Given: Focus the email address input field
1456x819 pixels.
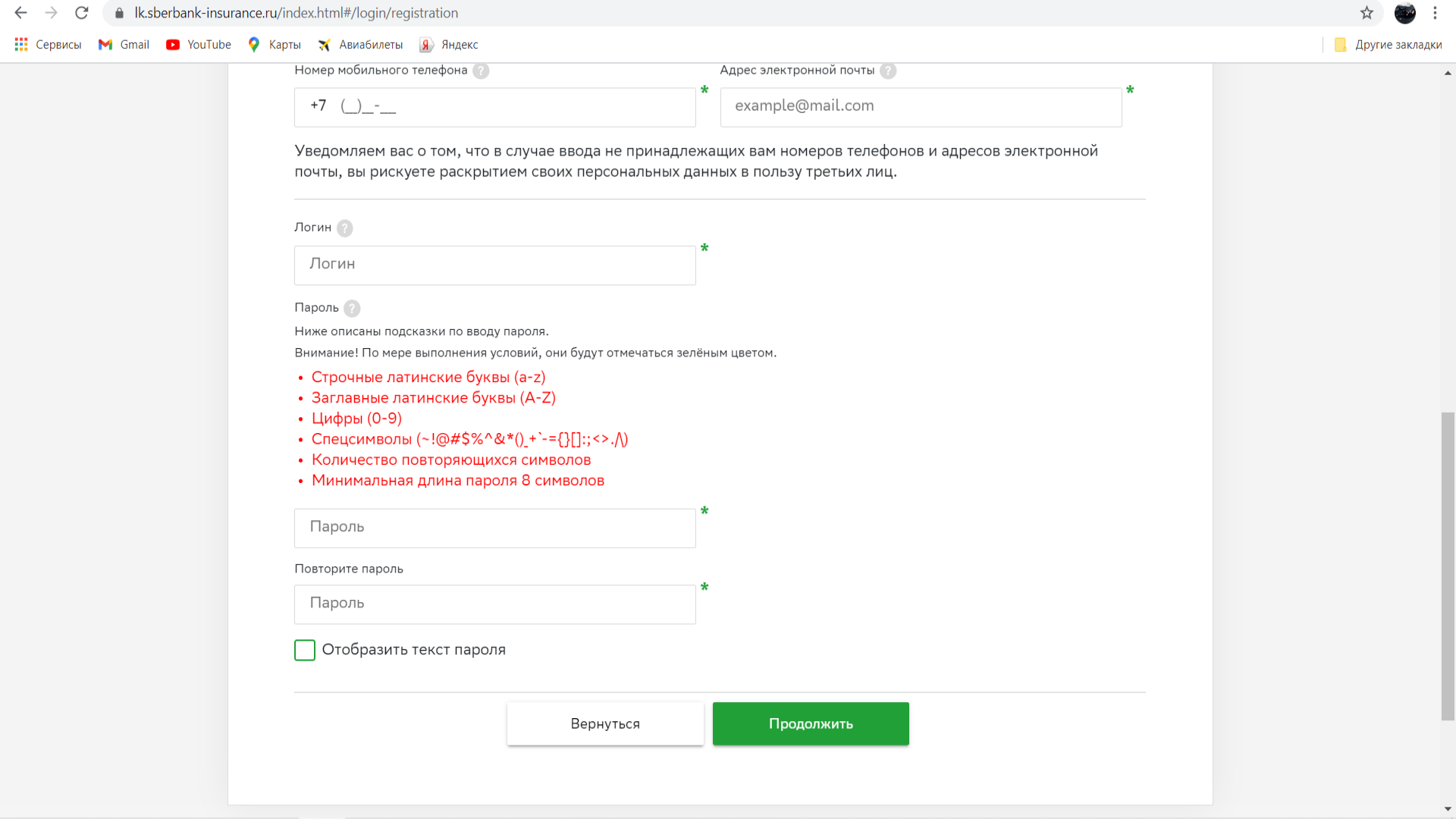Looking at the screenshot, I should tap(921, 107).
